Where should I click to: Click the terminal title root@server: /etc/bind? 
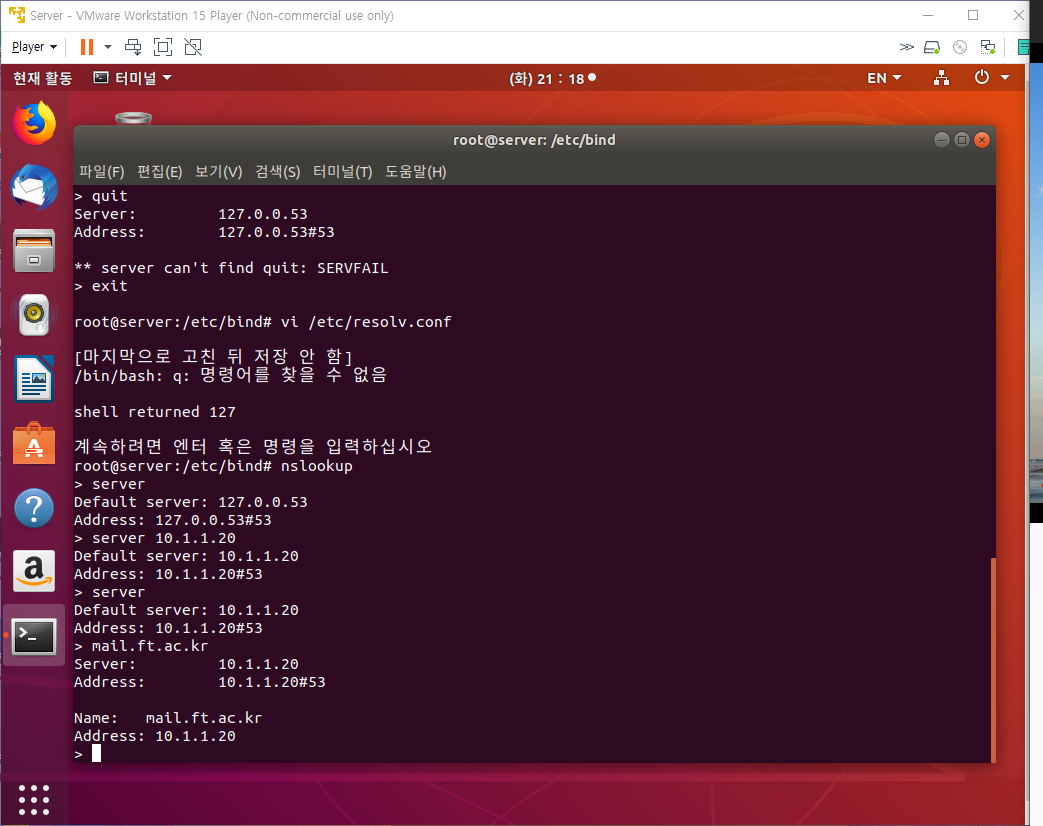pyautogui.click(x=534, y=140)
